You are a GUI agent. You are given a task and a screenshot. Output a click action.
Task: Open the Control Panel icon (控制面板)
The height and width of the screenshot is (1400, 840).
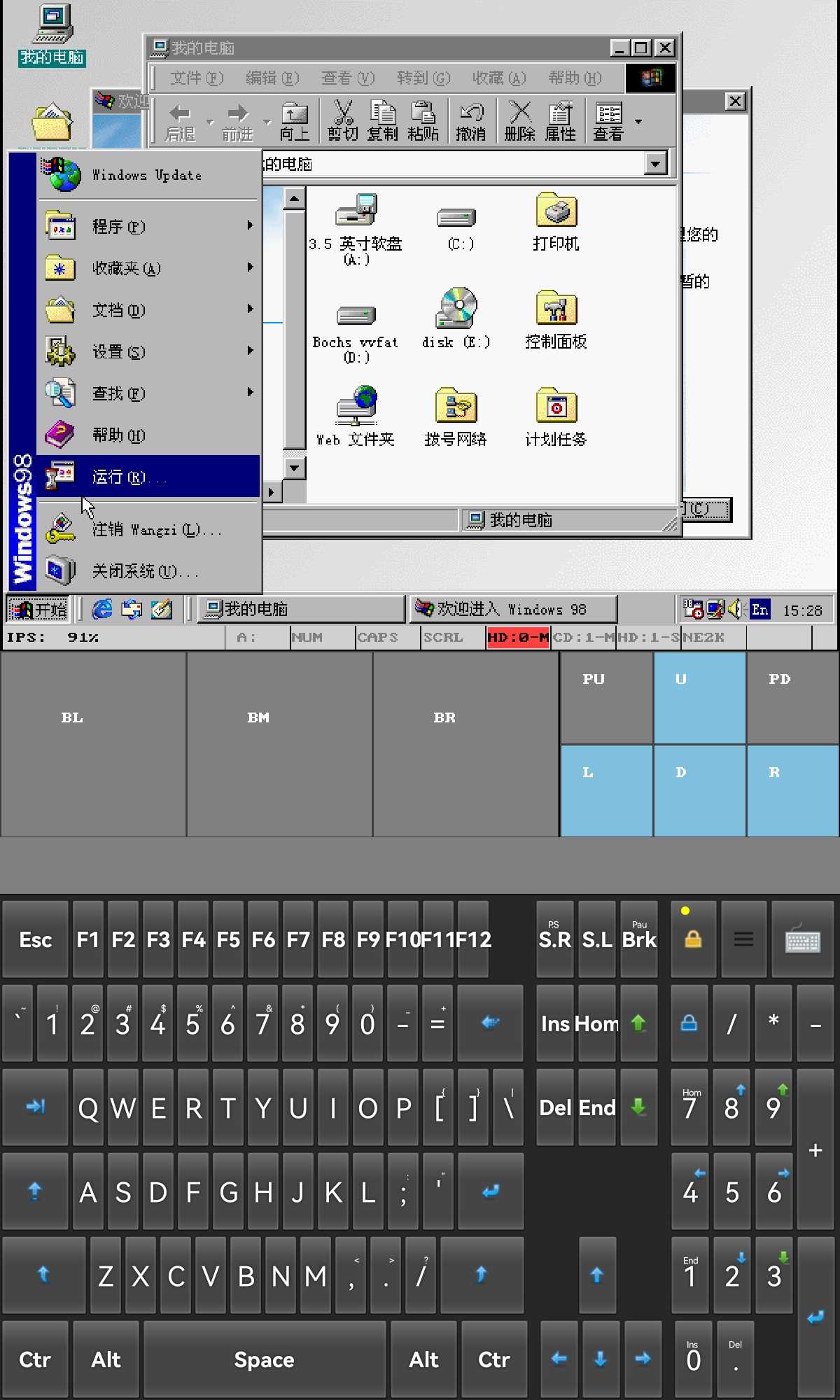[x=556, y=309]
